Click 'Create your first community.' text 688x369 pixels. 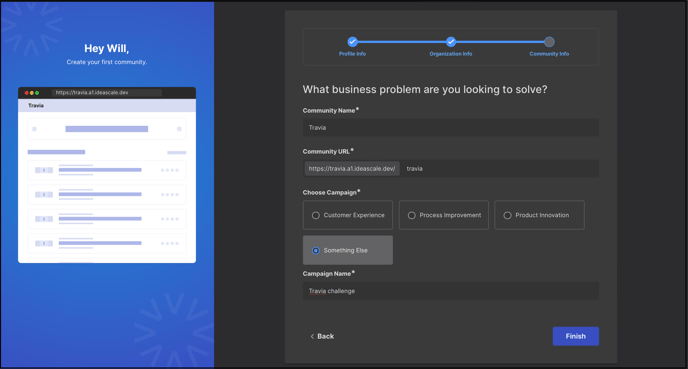click(107, 62)
